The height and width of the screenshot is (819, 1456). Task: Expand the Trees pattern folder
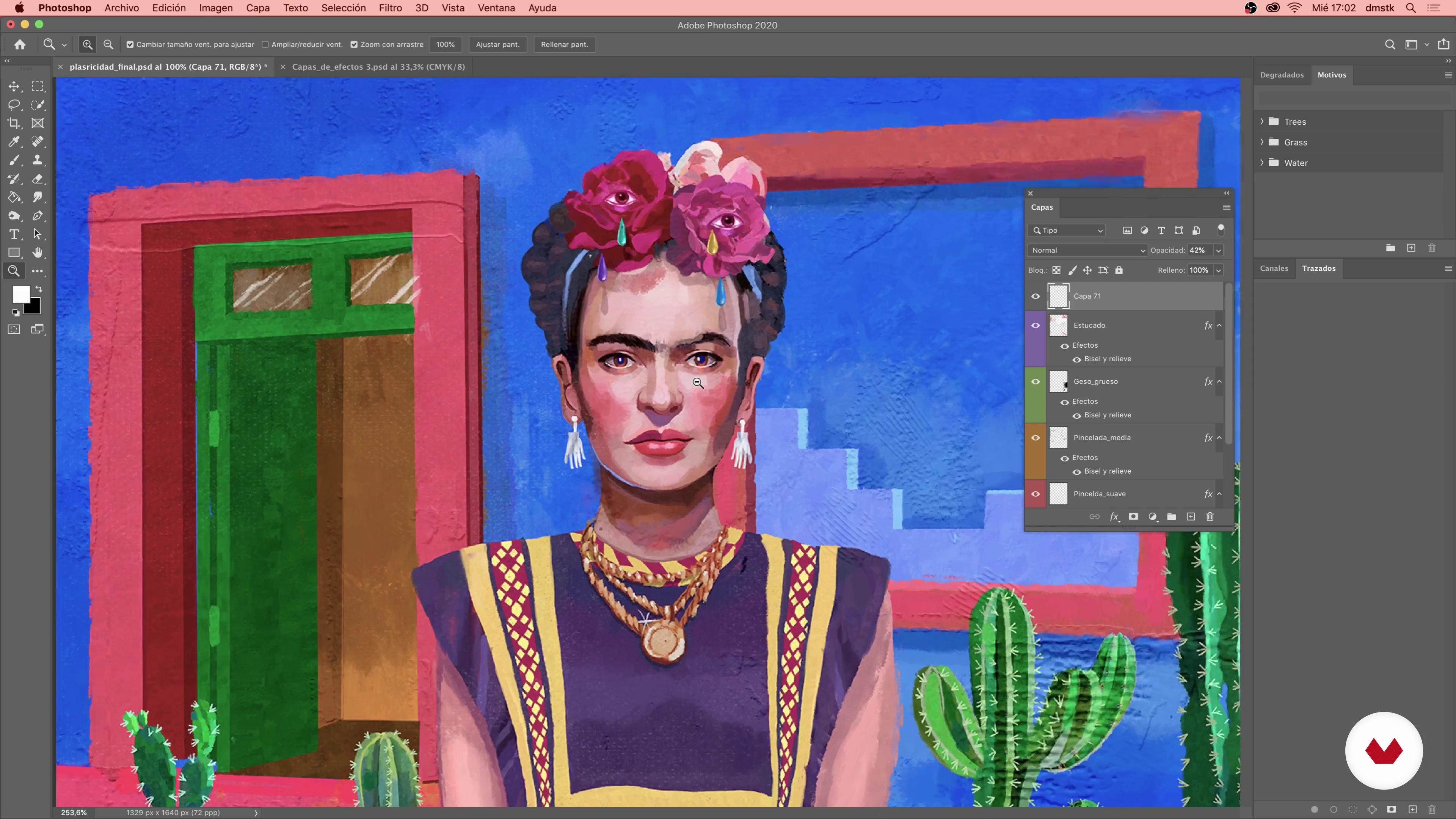[1261, 121]
